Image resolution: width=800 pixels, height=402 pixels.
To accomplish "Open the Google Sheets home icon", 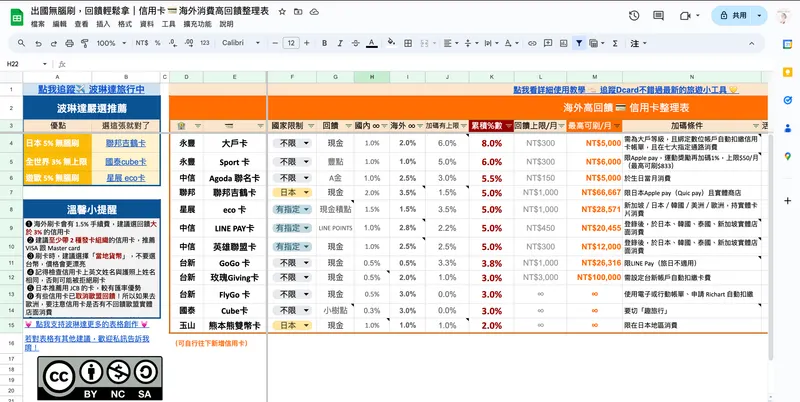I will click(x=17, y=17).
